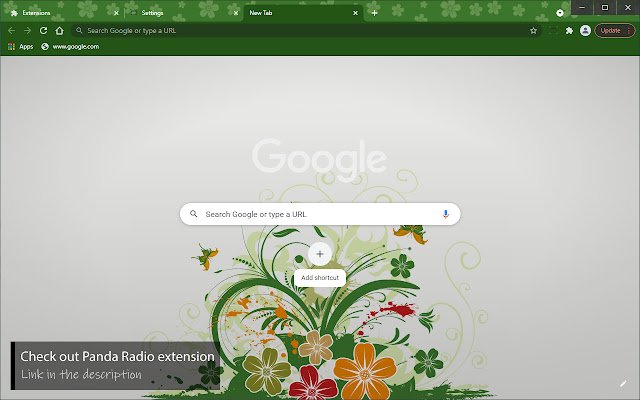640x400 pixels.
Task: Open the Apps bookmark shortcut
Action: (x=20, y=47)
